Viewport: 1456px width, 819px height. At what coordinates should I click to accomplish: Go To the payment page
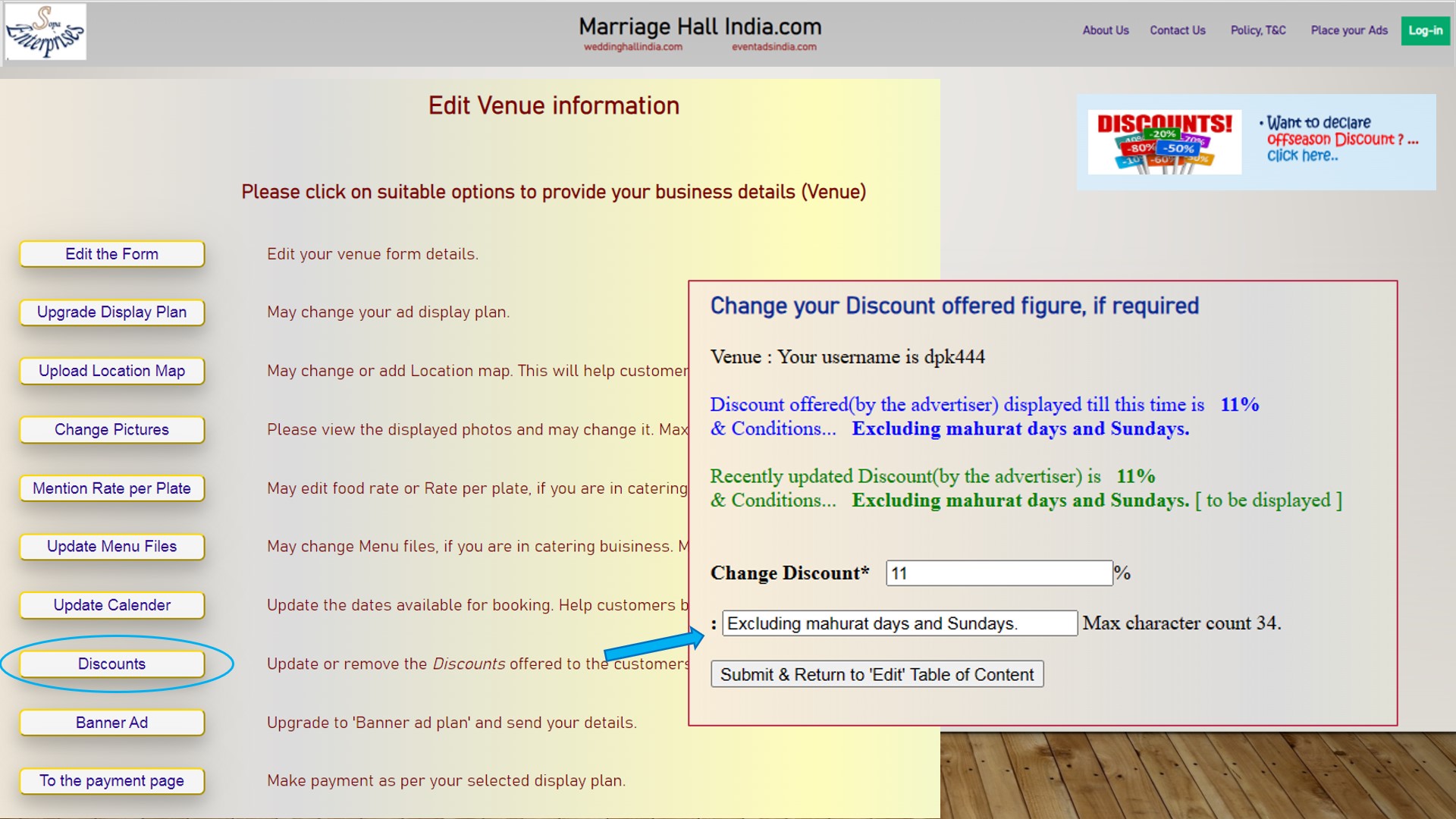click(112, 781)
